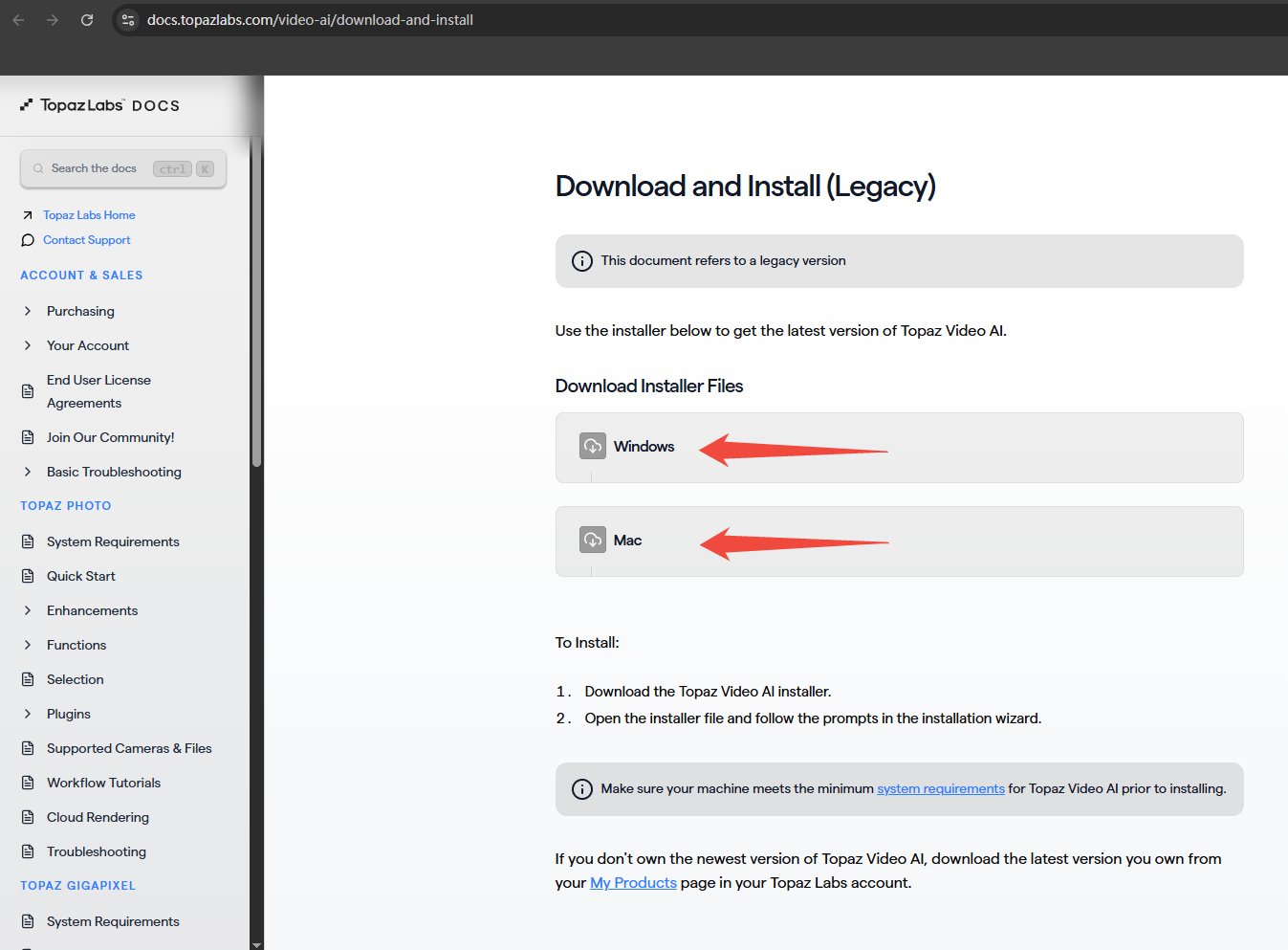
Task: Click the sidebar scrollbar down arrow
Action: click(x=256, y=944)
